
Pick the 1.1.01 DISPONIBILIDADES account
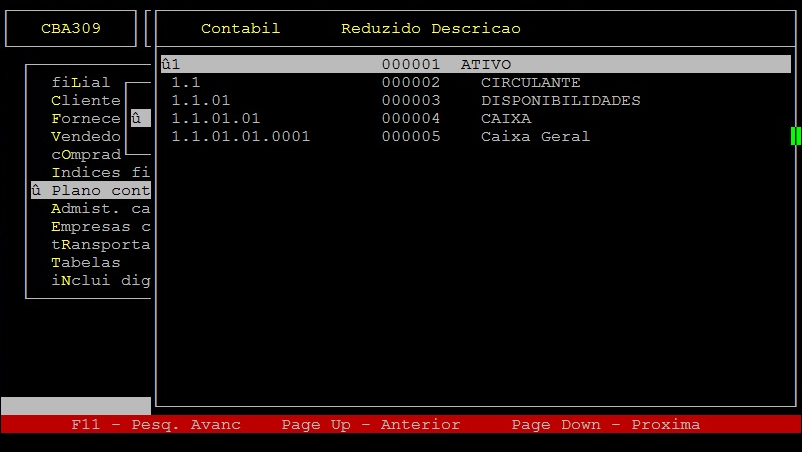pyautogui.click(x=475, y=100)
